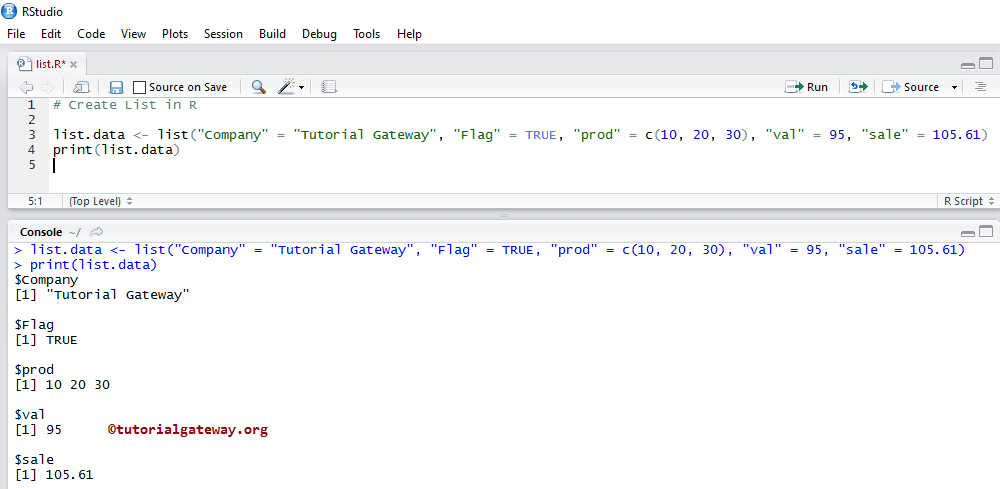Open the Code menu

(91, 34)
